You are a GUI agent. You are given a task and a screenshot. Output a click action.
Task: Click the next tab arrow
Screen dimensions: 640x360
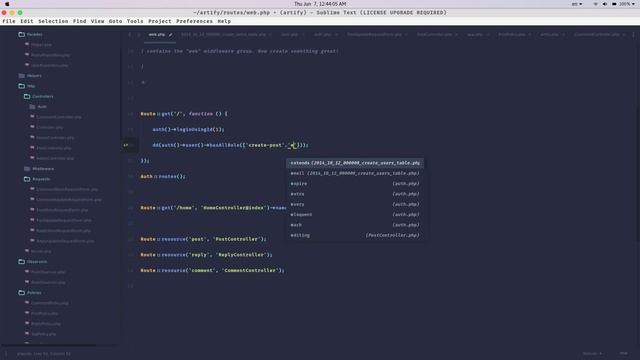coord(138,35)
